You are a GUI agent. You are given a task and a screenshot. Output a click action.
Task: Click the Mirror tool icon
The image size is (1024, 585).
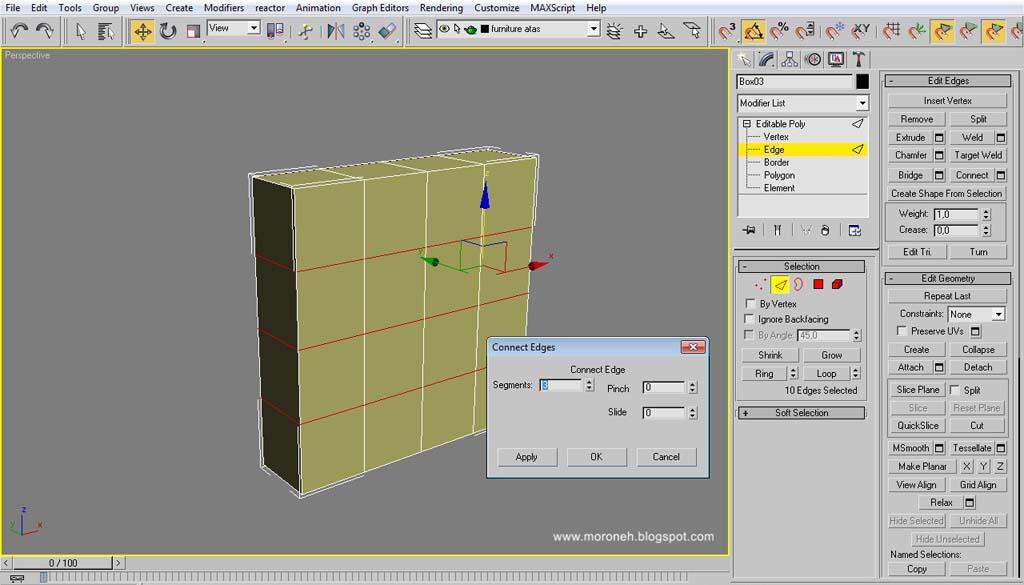pos(336,31)
